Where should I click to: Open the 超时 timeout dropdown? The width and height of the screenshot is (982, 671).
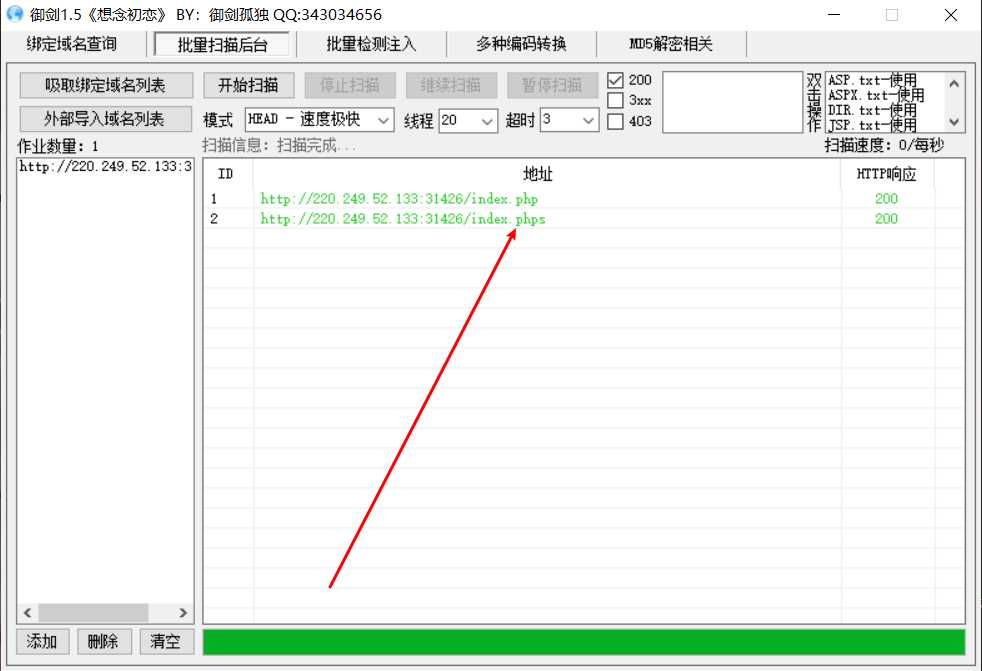point(569,120)
